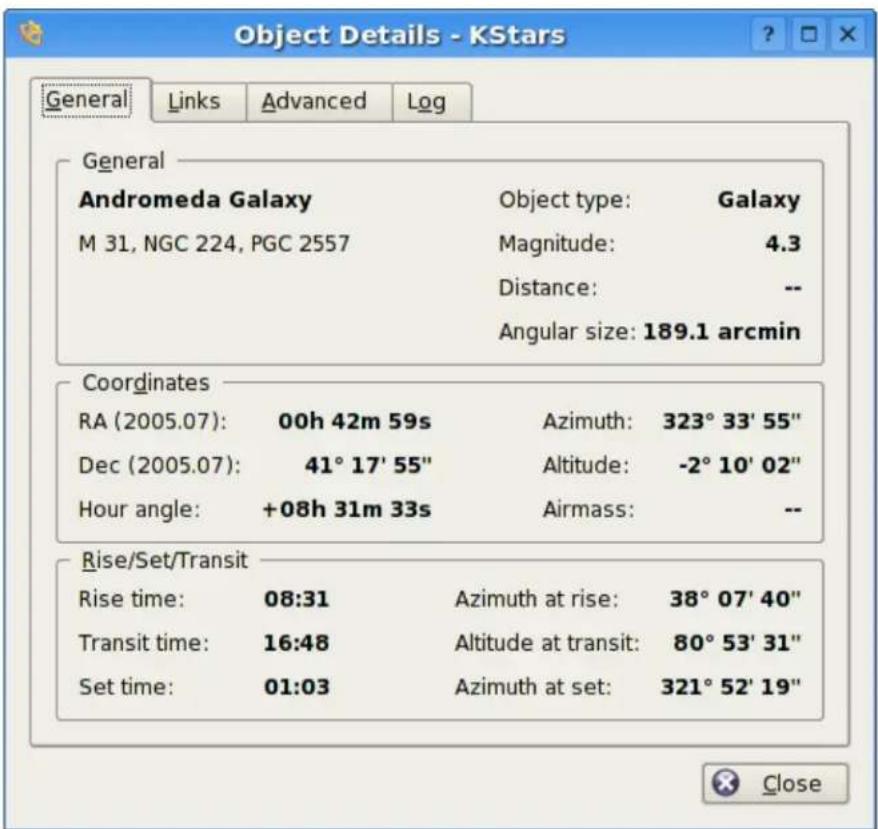Viewport: 878px width, 829px height.
Task: Click the Close button
Action: (x=776, y=783)
